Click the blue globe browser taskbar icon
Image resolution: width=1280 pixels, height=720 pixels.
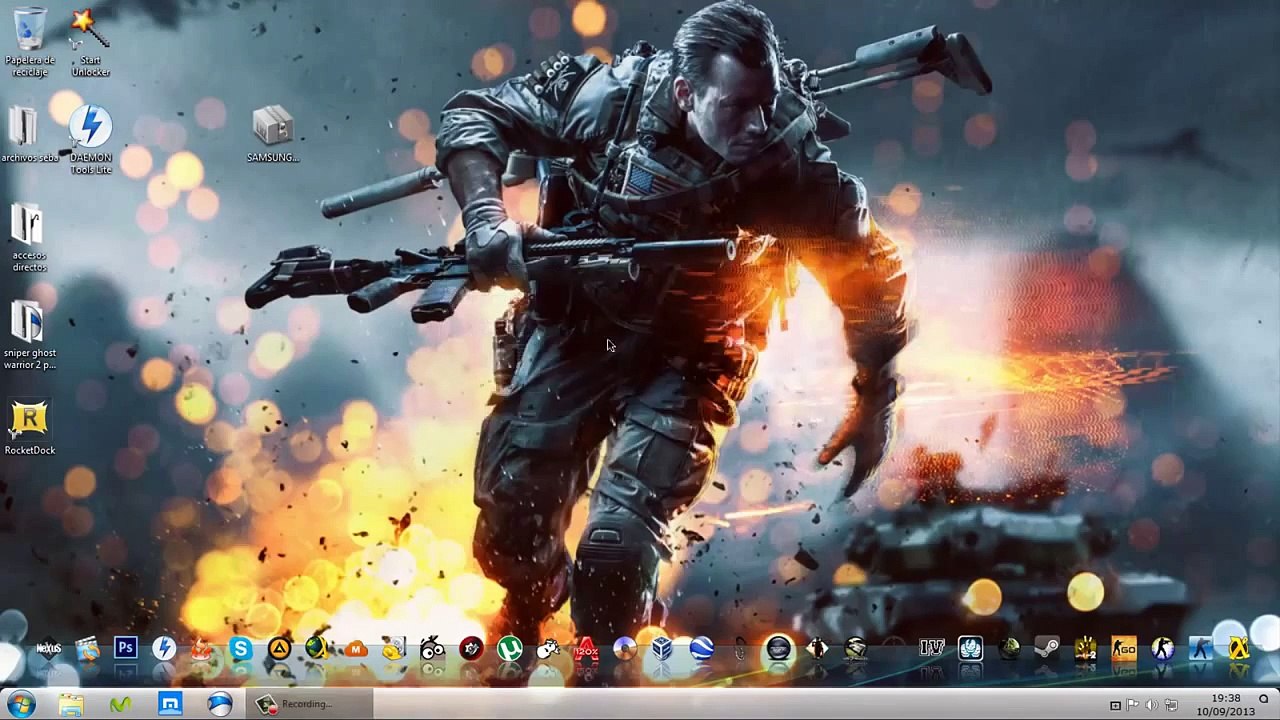[220, 704]
